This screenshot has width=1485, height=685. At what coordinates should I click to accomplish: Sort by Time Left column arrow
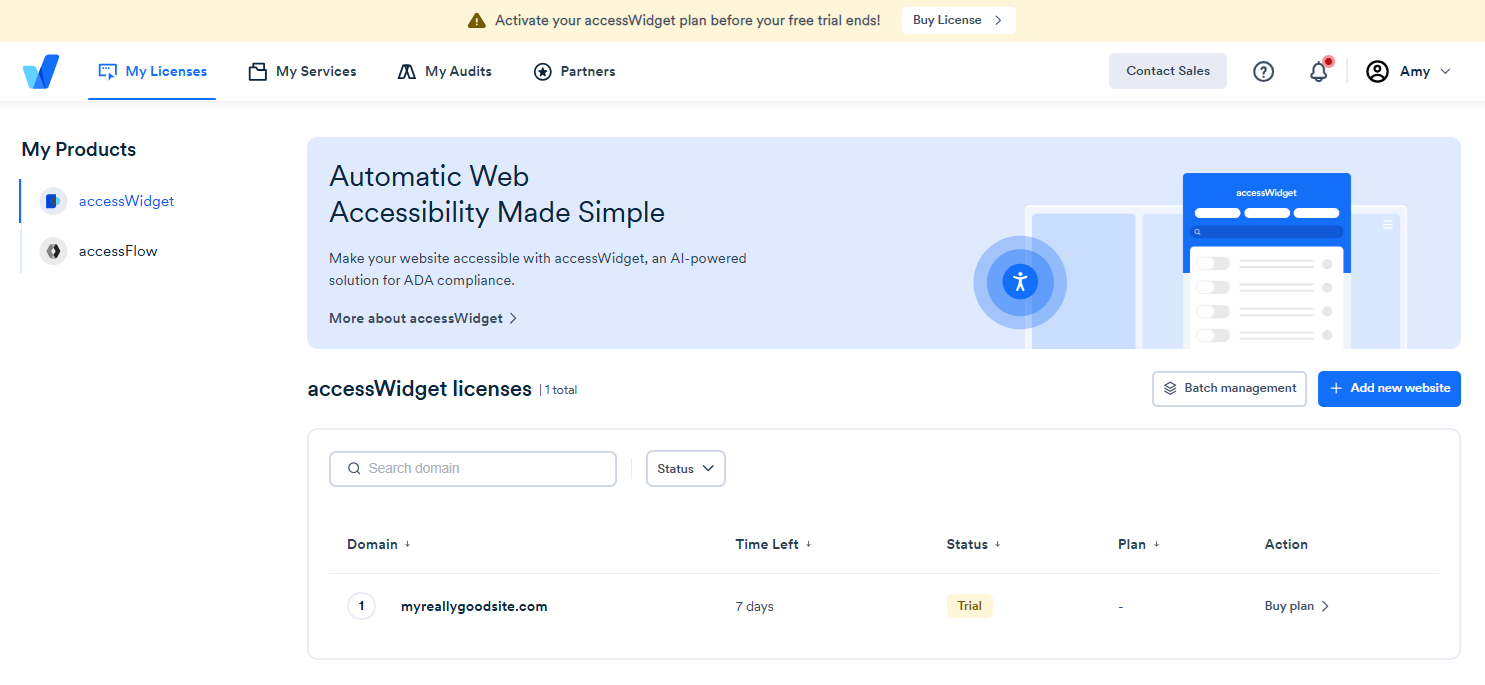coord(808,545)
